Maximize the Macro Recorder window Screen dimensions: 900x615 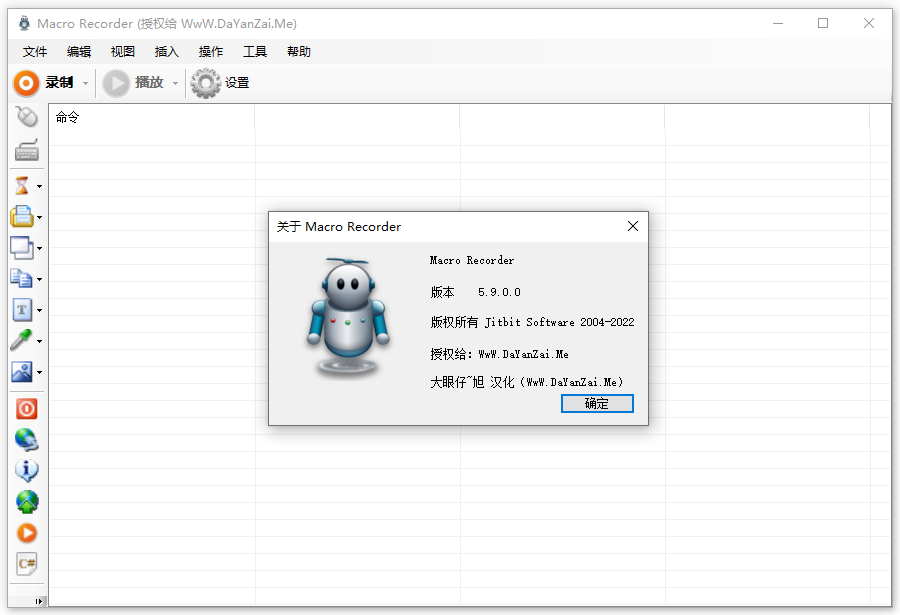point(823,24)
